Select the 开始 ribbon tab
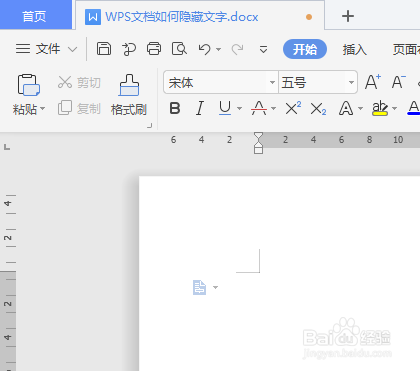This screenshot has height=371, width=420. coord(305,49)
